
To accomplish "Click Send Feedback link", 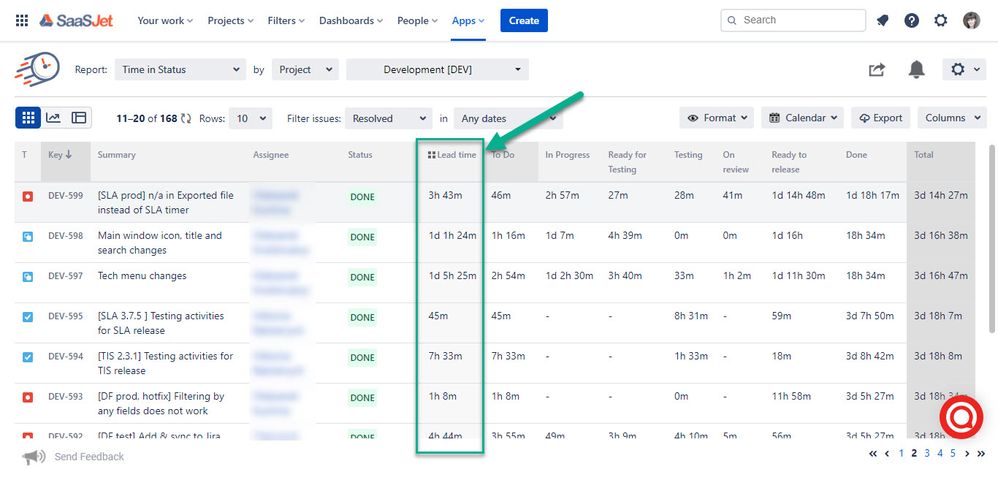I will 89,456.
